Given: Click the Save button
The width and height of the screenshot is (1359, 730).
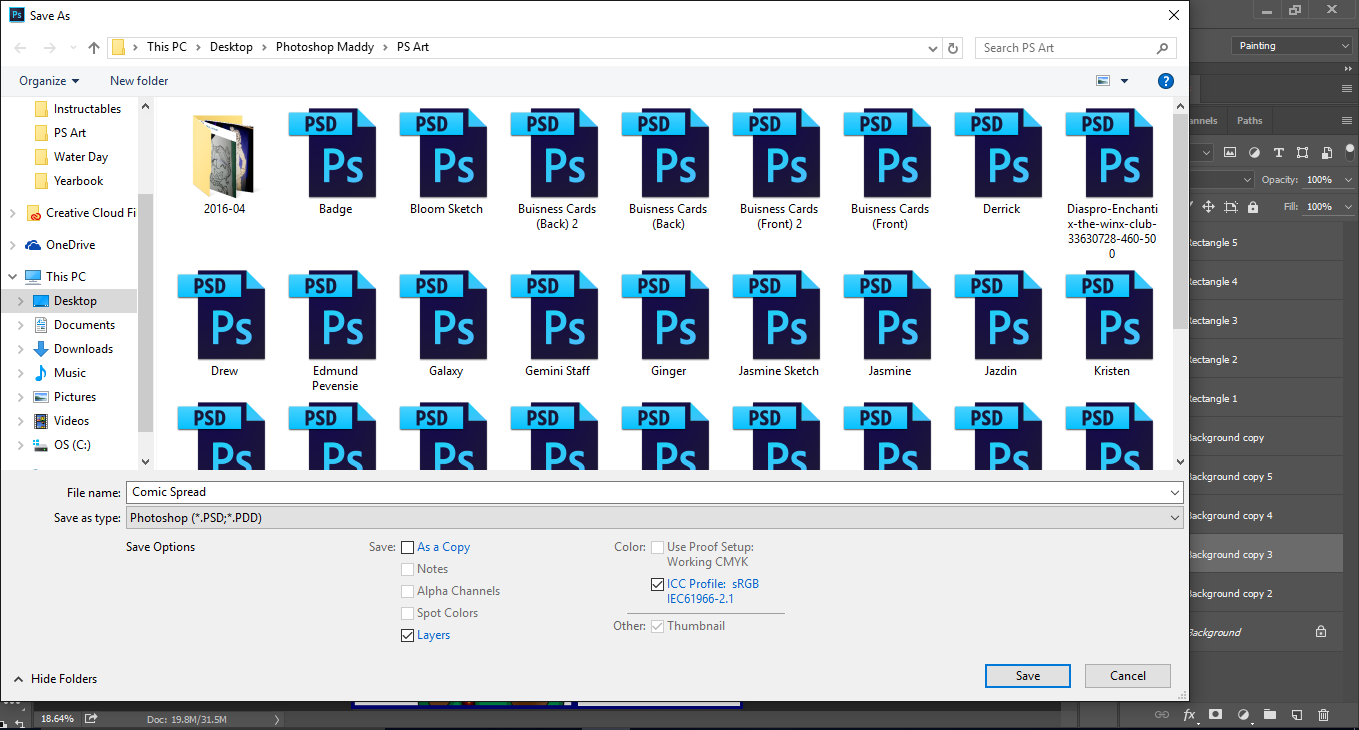Looking at the screenshot, I should tap(1028, 676).
